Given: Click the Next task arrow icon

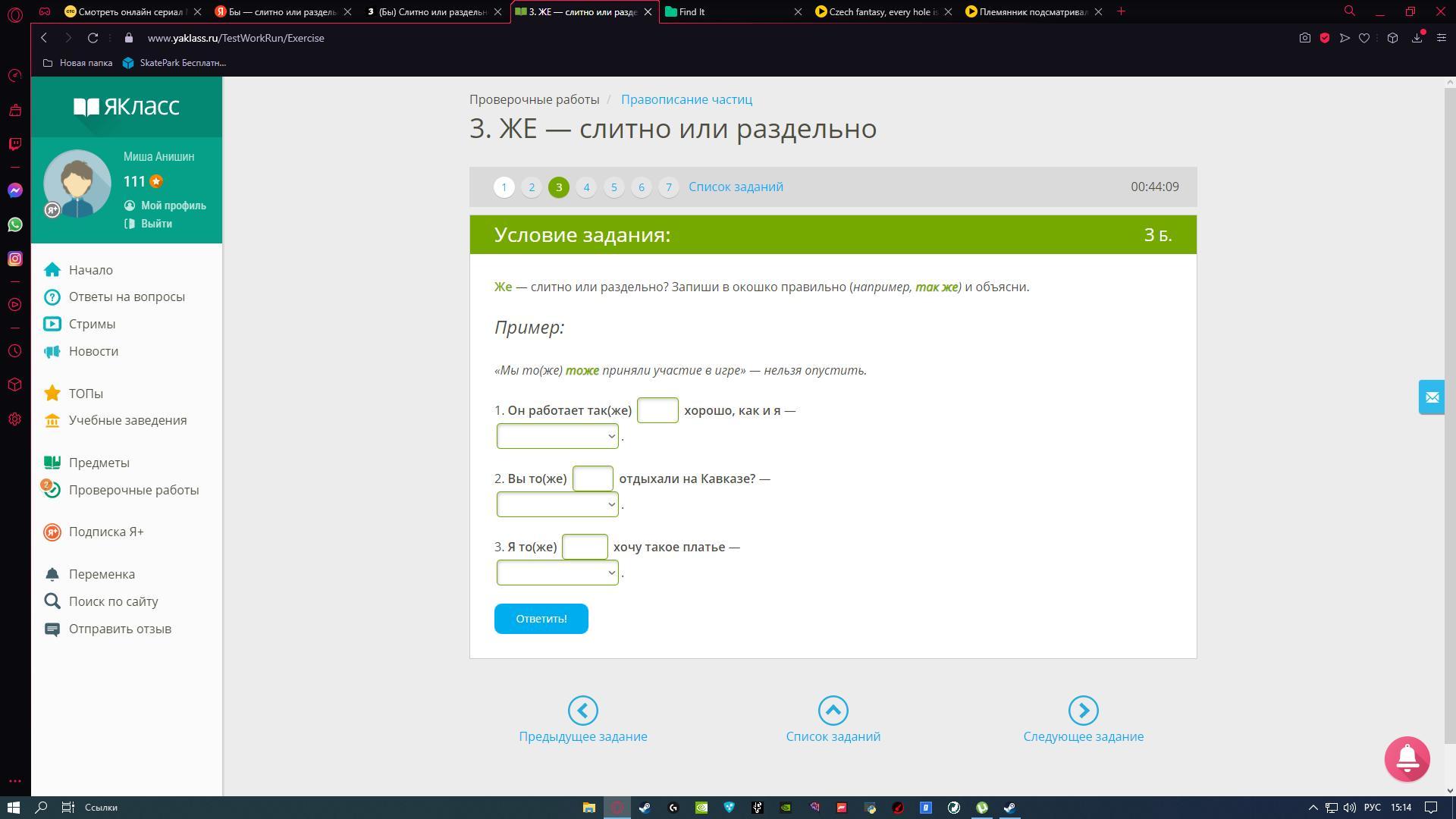Looking at the screenshot, I should coord(1083,711).
